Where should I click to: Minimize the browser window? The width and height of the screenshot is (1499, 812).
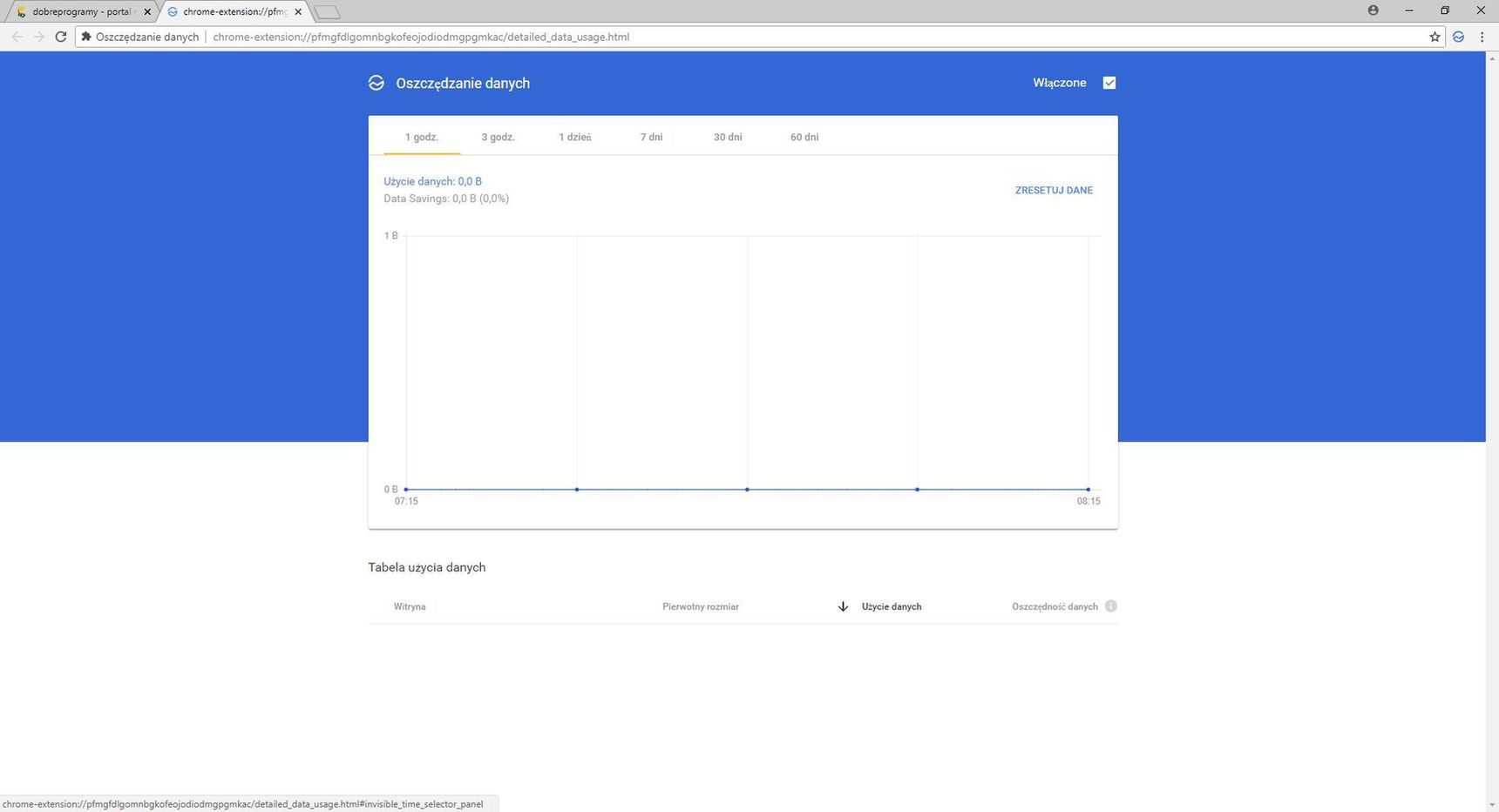1409,10
